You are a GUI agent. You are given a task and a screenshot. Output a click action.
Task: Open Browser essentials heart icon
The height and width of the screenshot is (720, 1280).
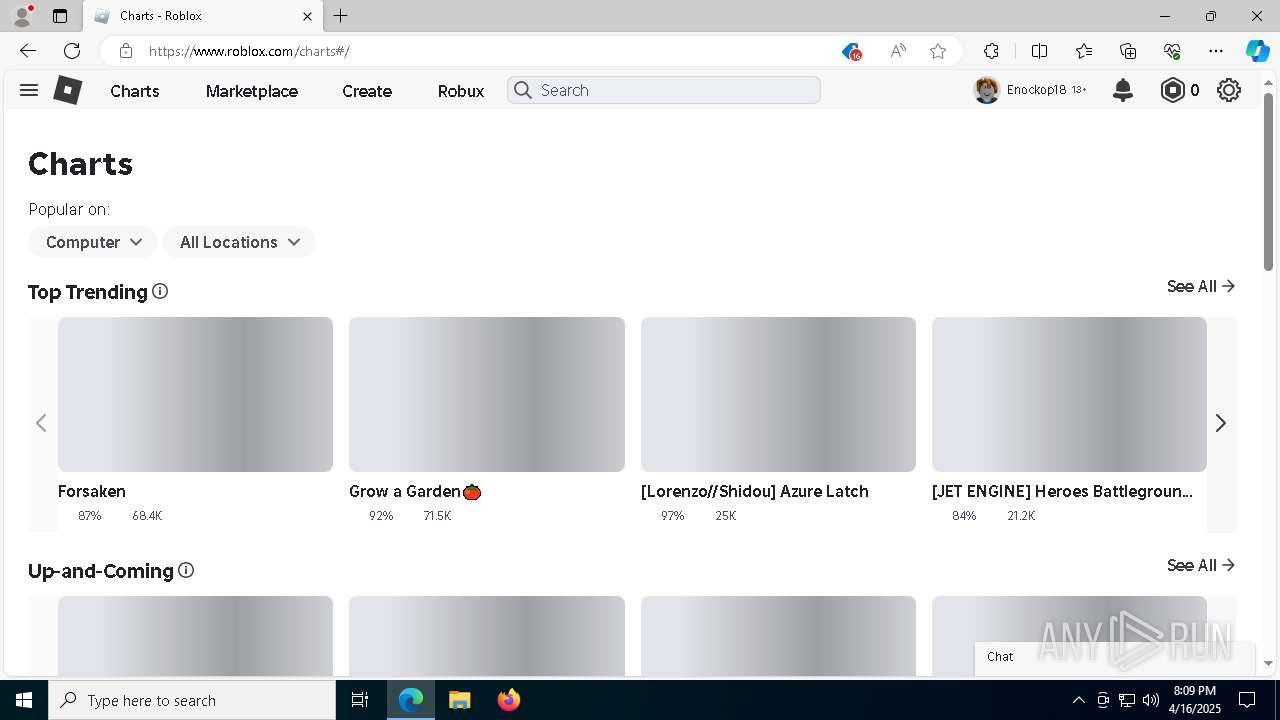pos(1172,51)
